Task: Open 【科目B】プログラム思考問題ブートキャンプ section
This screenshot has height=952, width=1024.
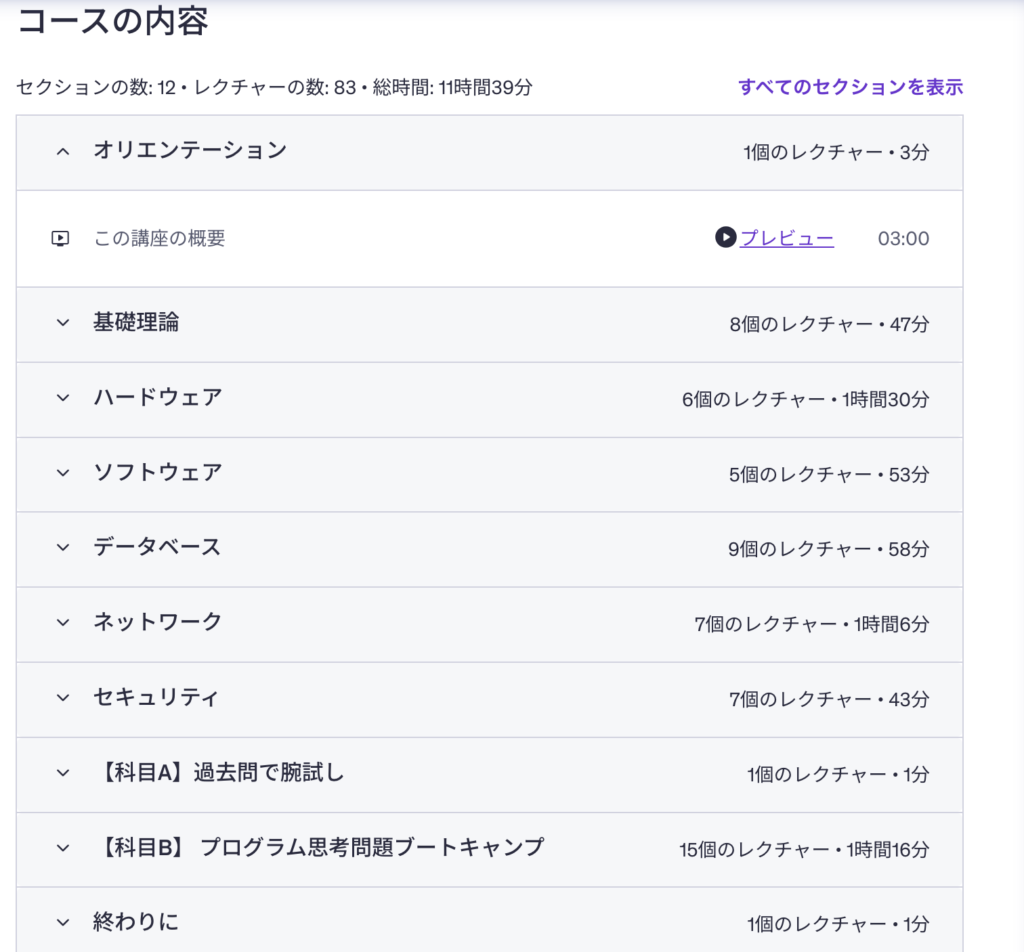Action: (x=318, y=848)
